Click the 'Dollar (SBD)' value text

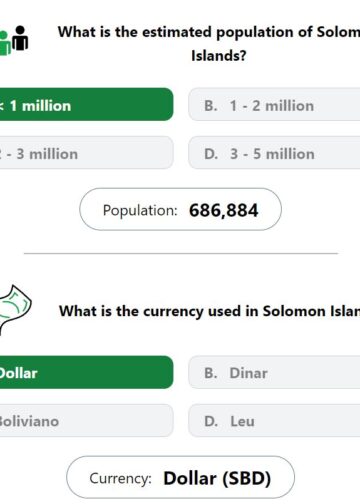click(x=217, y=478)
